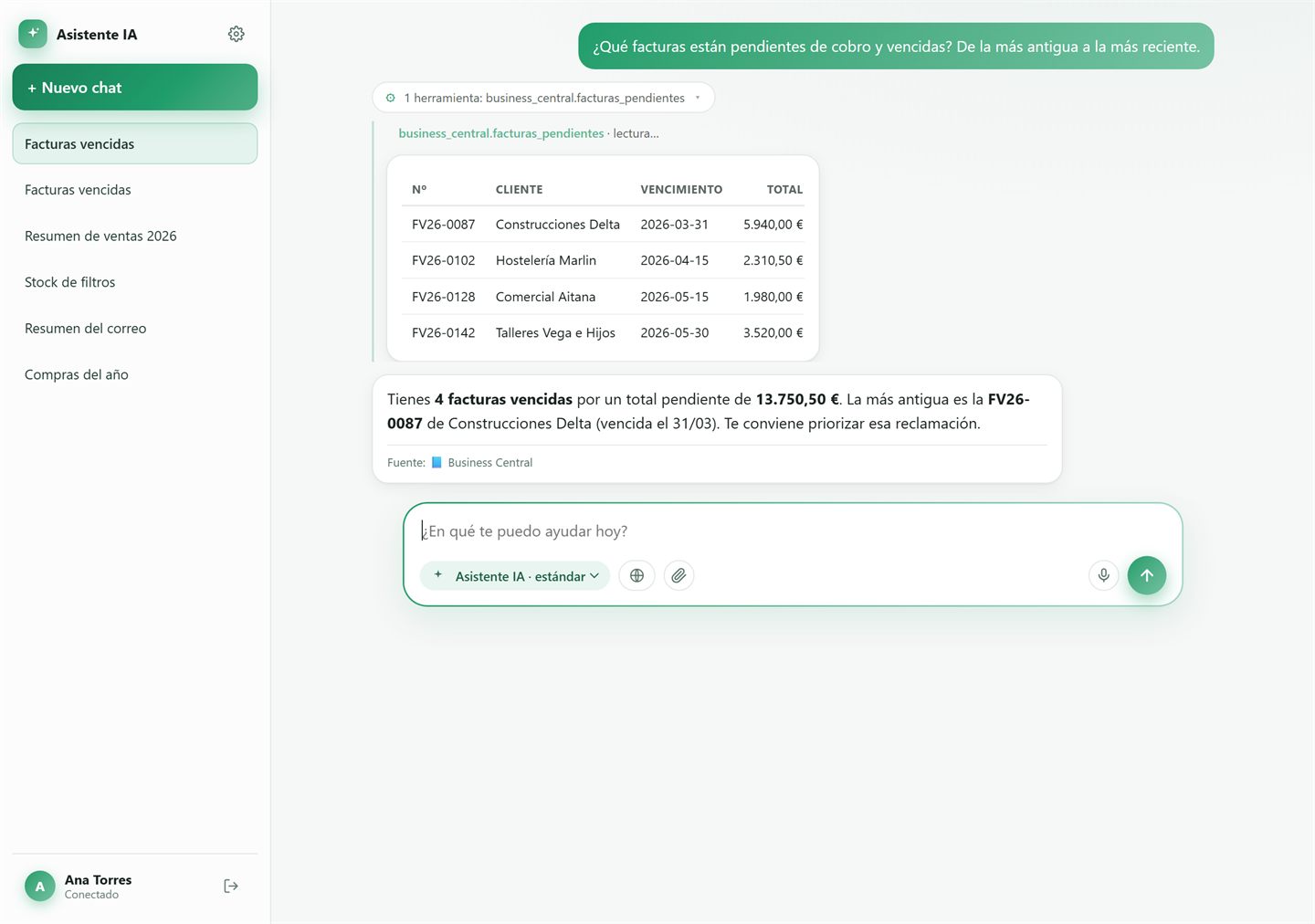The width and height of the screenshot is (1315, 924).
Task: Start voice input with microphone icon
Action: tap(1103, 575)
